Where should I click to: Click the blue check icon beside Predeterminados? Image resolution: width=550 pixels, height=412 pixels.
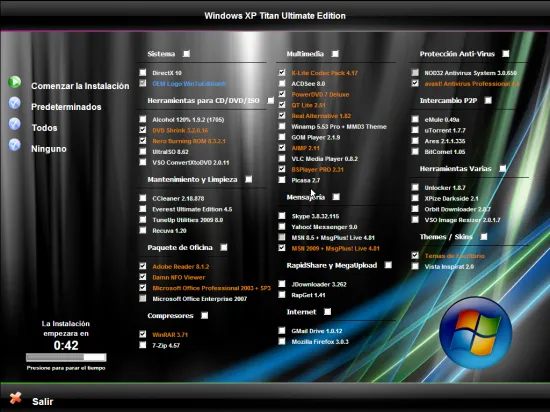pyautogui.click(x=15, y=103)
